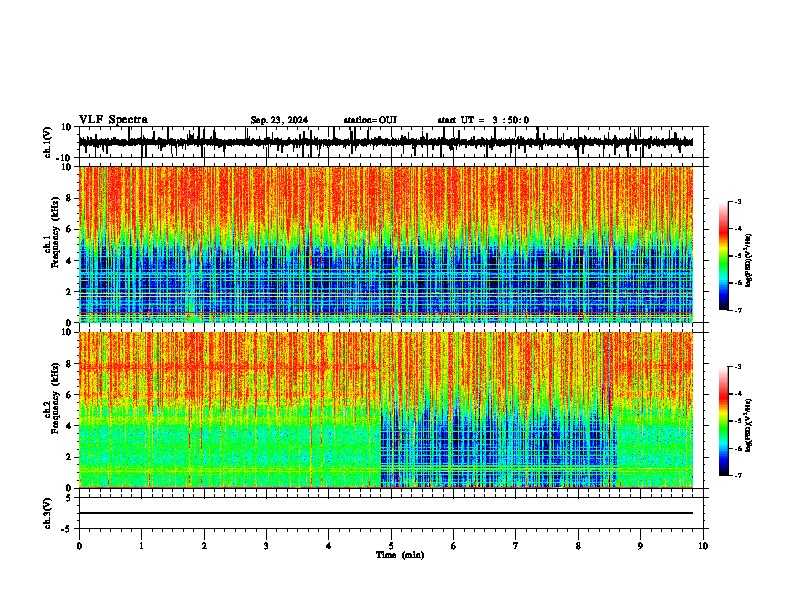Screen dimensions: 792x612
Task: Click the ch.1 colorbar log(PSD) label
Action: pyautogui.click(x=749, y=260)
